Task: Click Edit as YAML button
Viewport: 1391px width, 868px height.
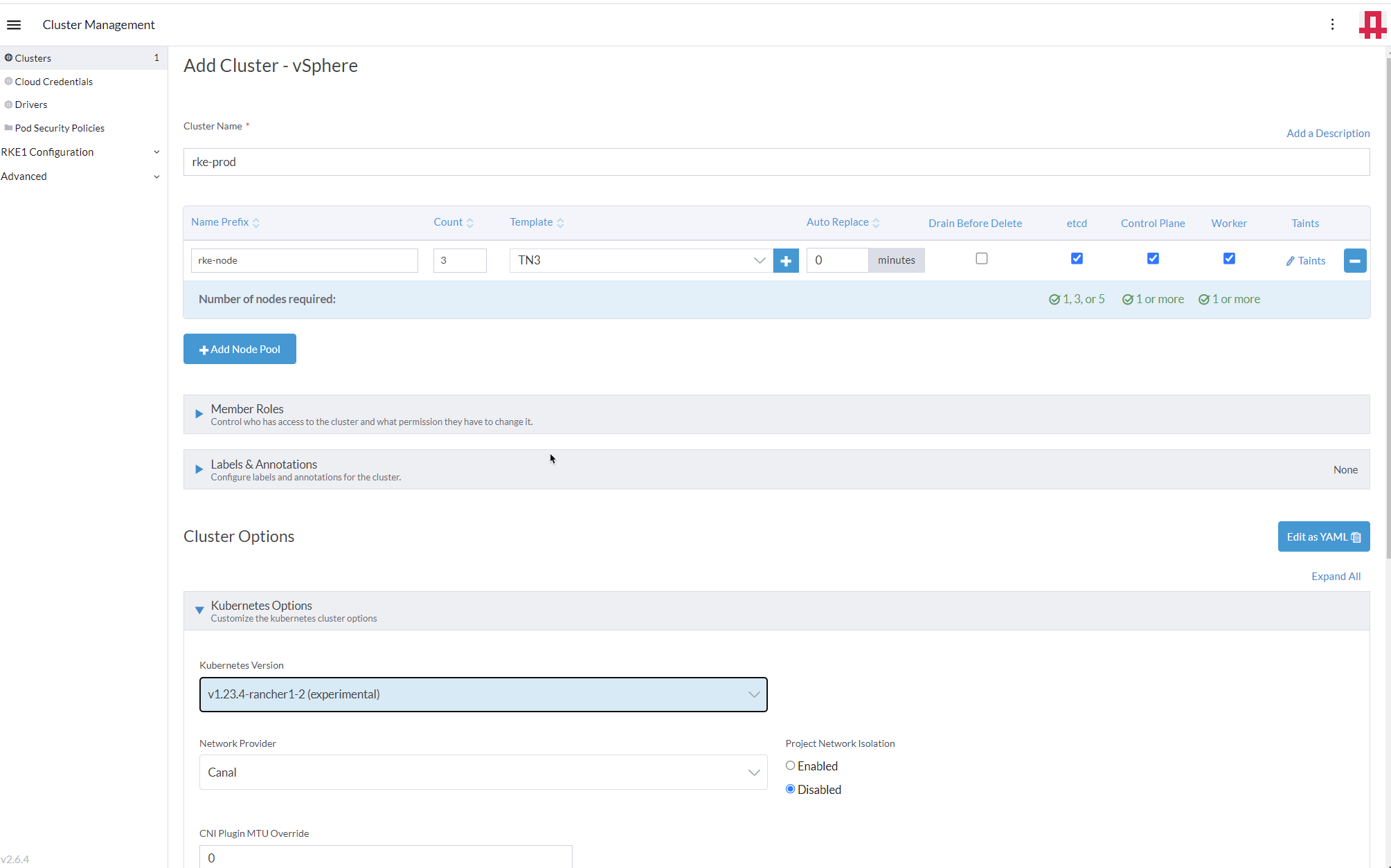Action: (x=1323, y=537)
